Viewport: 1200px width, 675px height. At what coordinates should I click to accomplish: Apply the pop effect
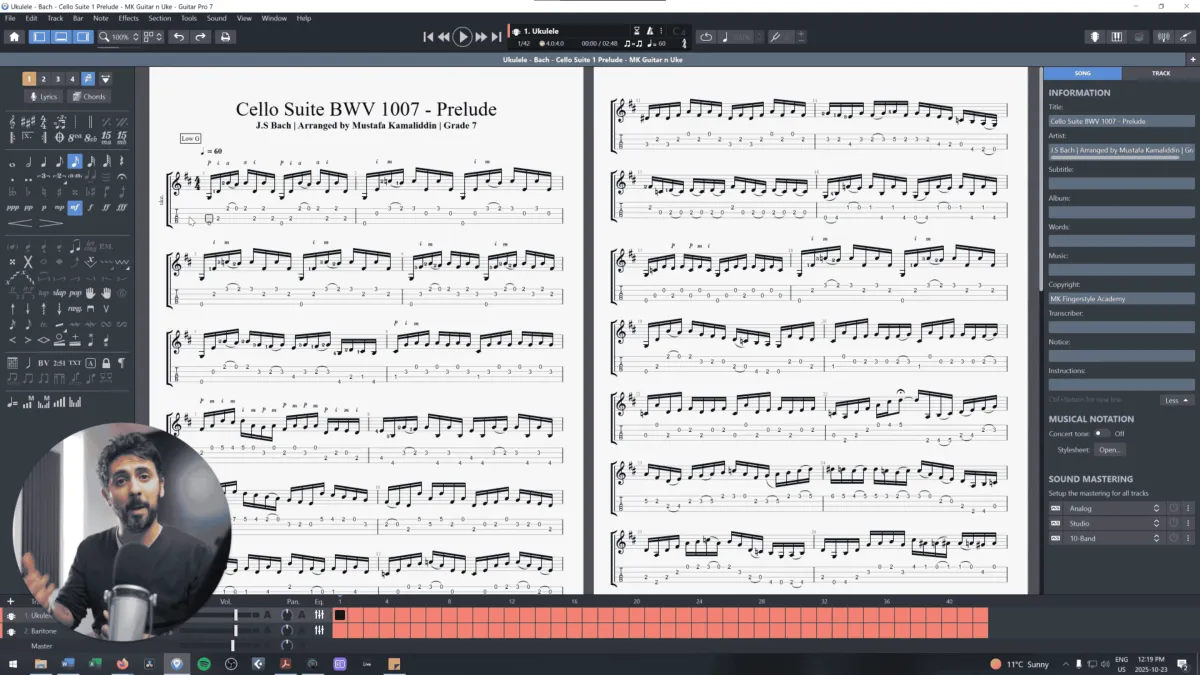tap(76, 293)
